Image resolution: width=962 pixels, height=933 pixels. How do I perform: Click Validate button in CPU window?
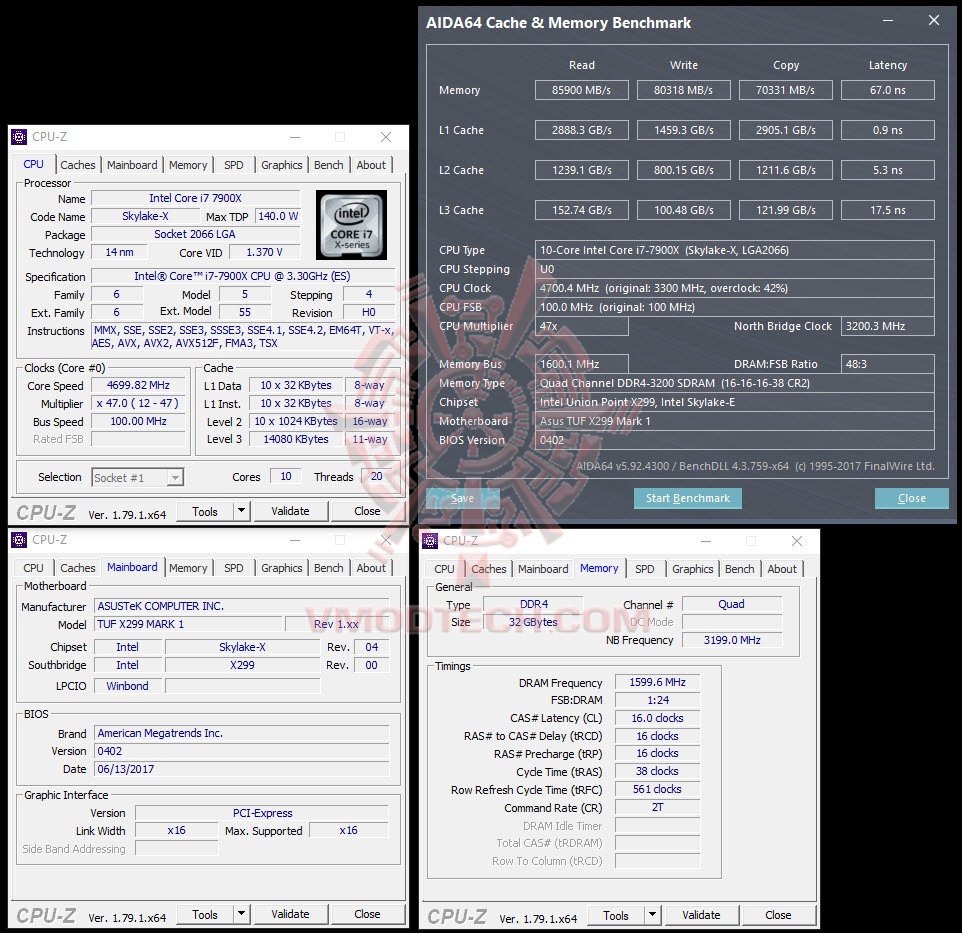[290, 511]
